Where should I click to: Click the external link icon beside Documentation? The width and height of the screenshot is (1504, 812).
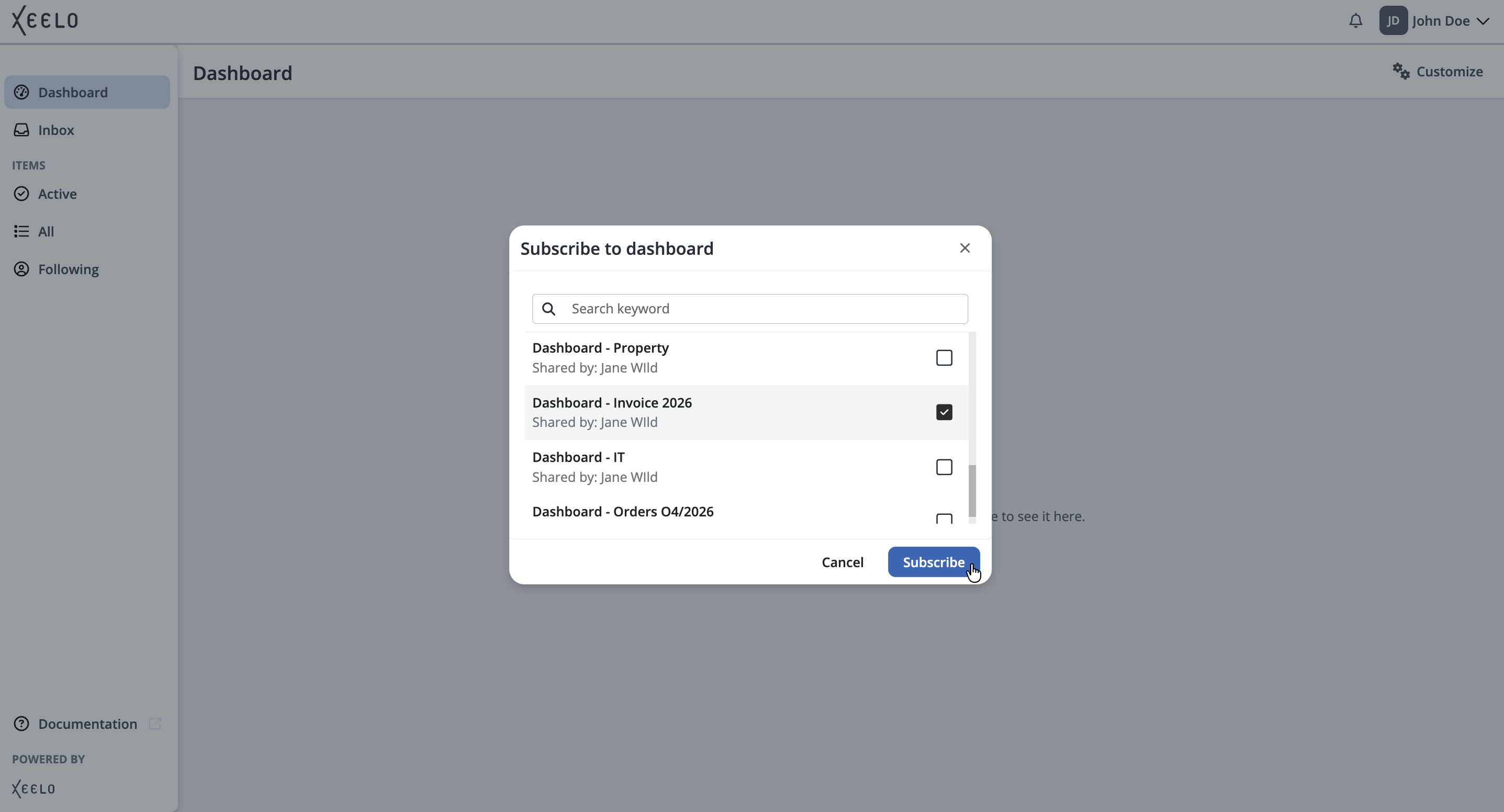(155, 724)
